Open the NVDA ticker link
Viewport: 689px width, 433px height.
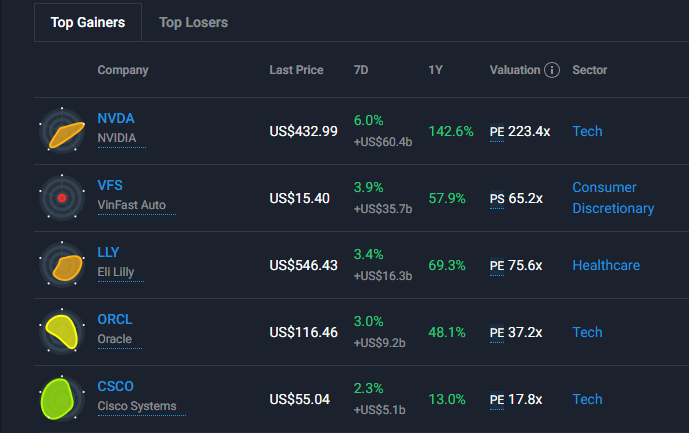pyautogui.click(x=115, y=119)
